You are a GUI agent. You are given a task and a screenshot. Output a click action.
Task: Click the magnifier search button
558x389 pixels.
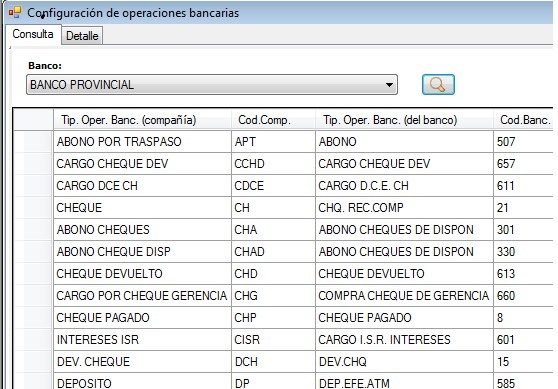tap(438, 84)
